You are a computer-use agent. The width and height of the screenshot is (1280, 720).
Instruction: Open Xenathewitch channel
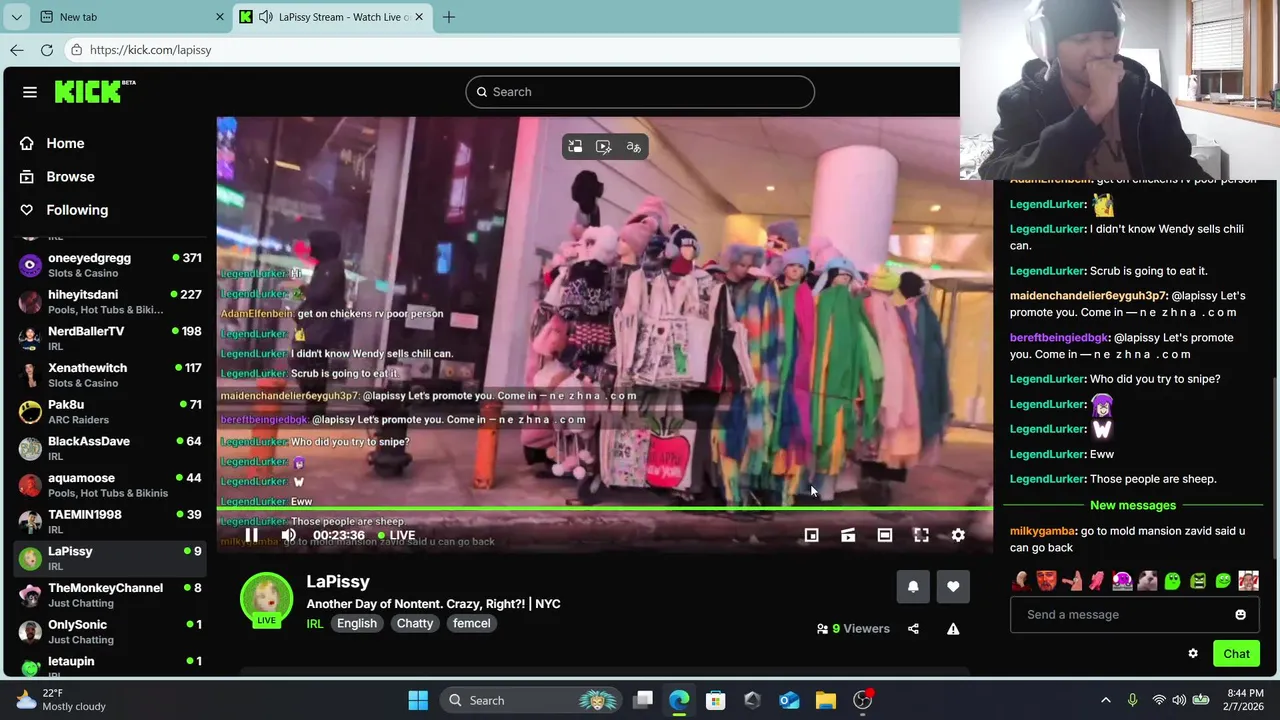click(110, 375)
